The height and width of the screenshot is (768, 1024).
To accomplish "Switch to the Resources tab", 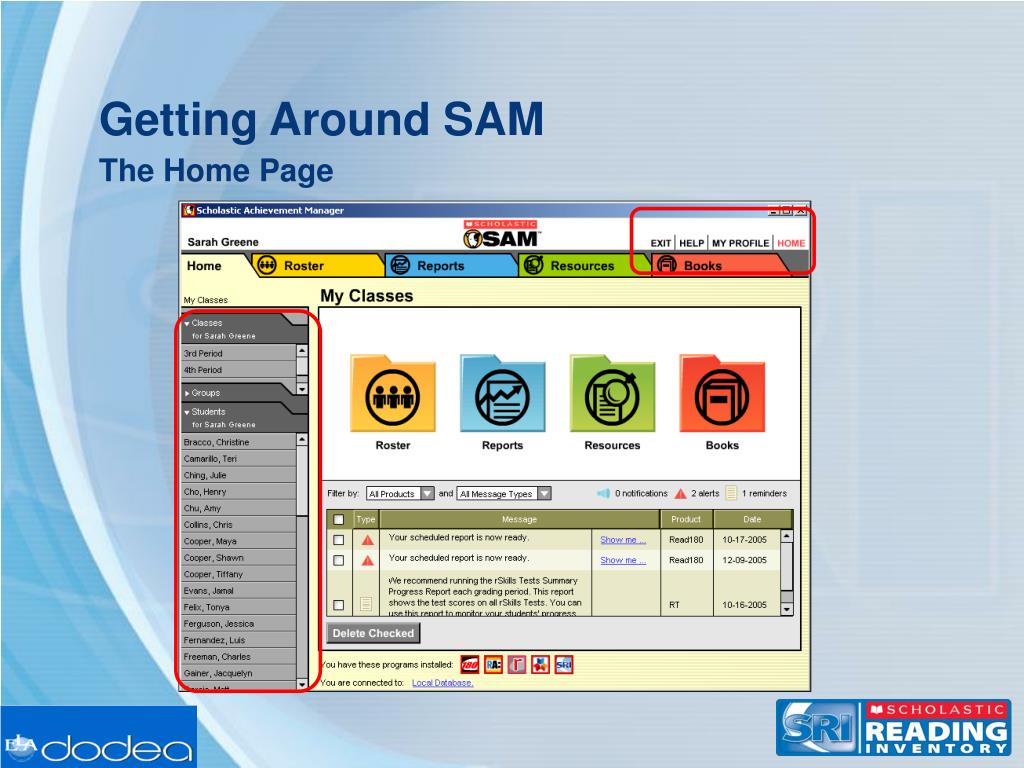I will point(584,266).
